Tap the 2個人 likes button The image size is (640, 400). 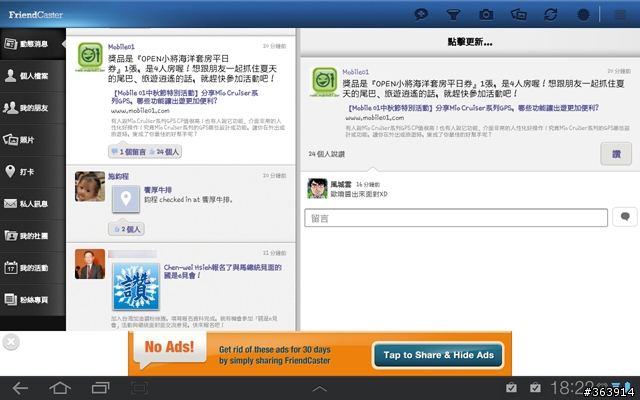coord(127,229)
